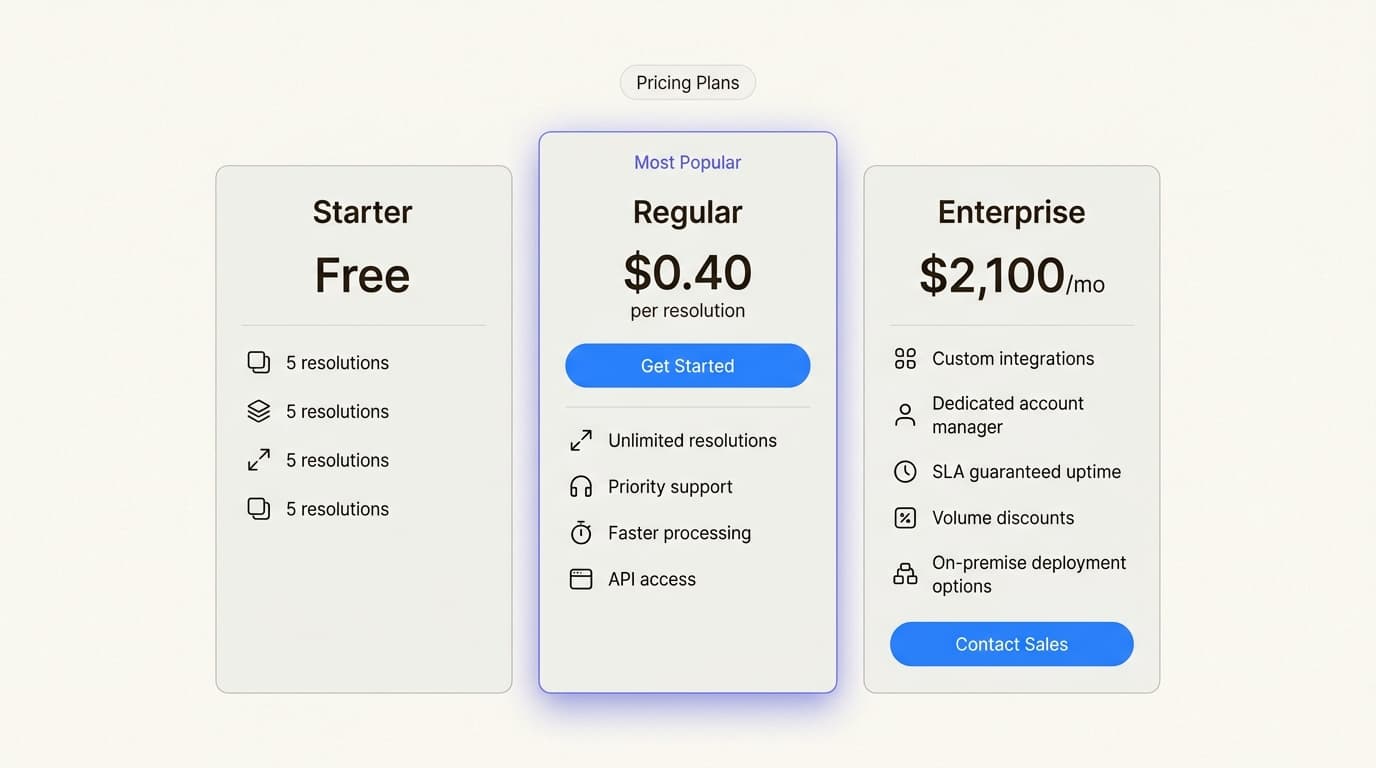1376x768 pixels.
Task: Select the person icon beside Dedicated account manager
Action: (905, 414)
